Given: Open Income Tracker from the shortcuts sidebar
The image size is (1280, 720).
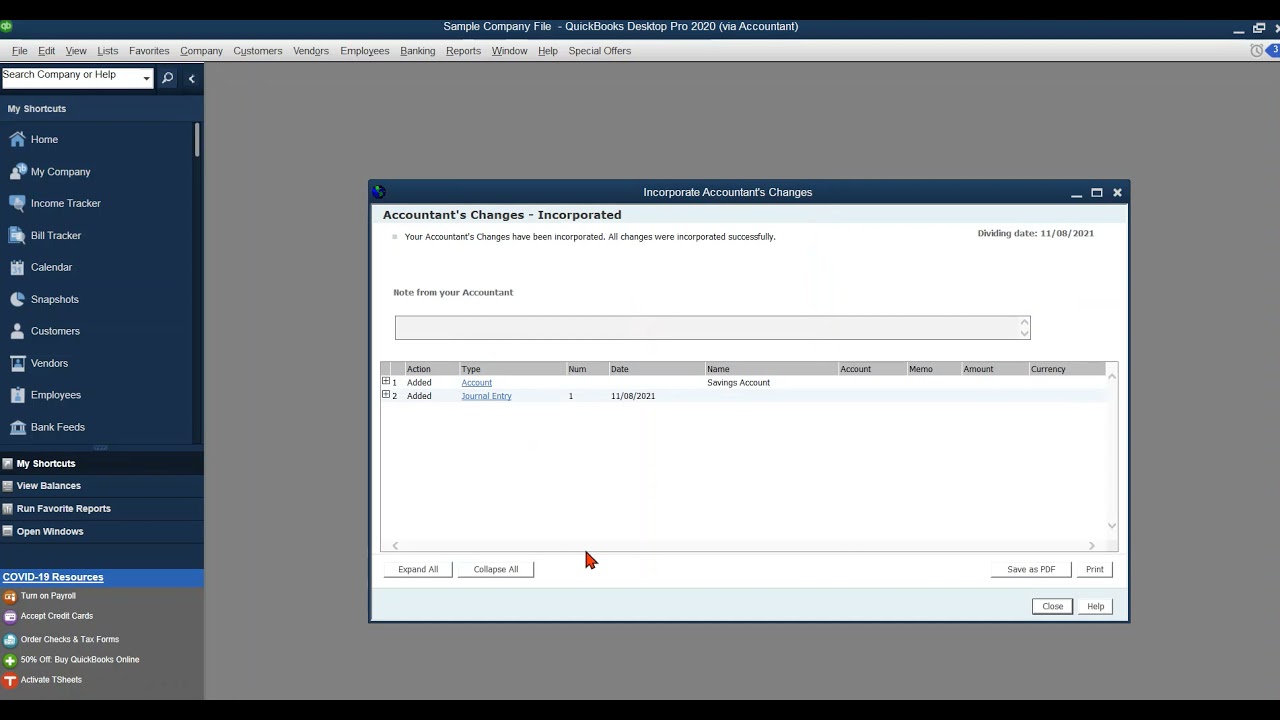Looking at the screenshot, I should coord(65,203).
